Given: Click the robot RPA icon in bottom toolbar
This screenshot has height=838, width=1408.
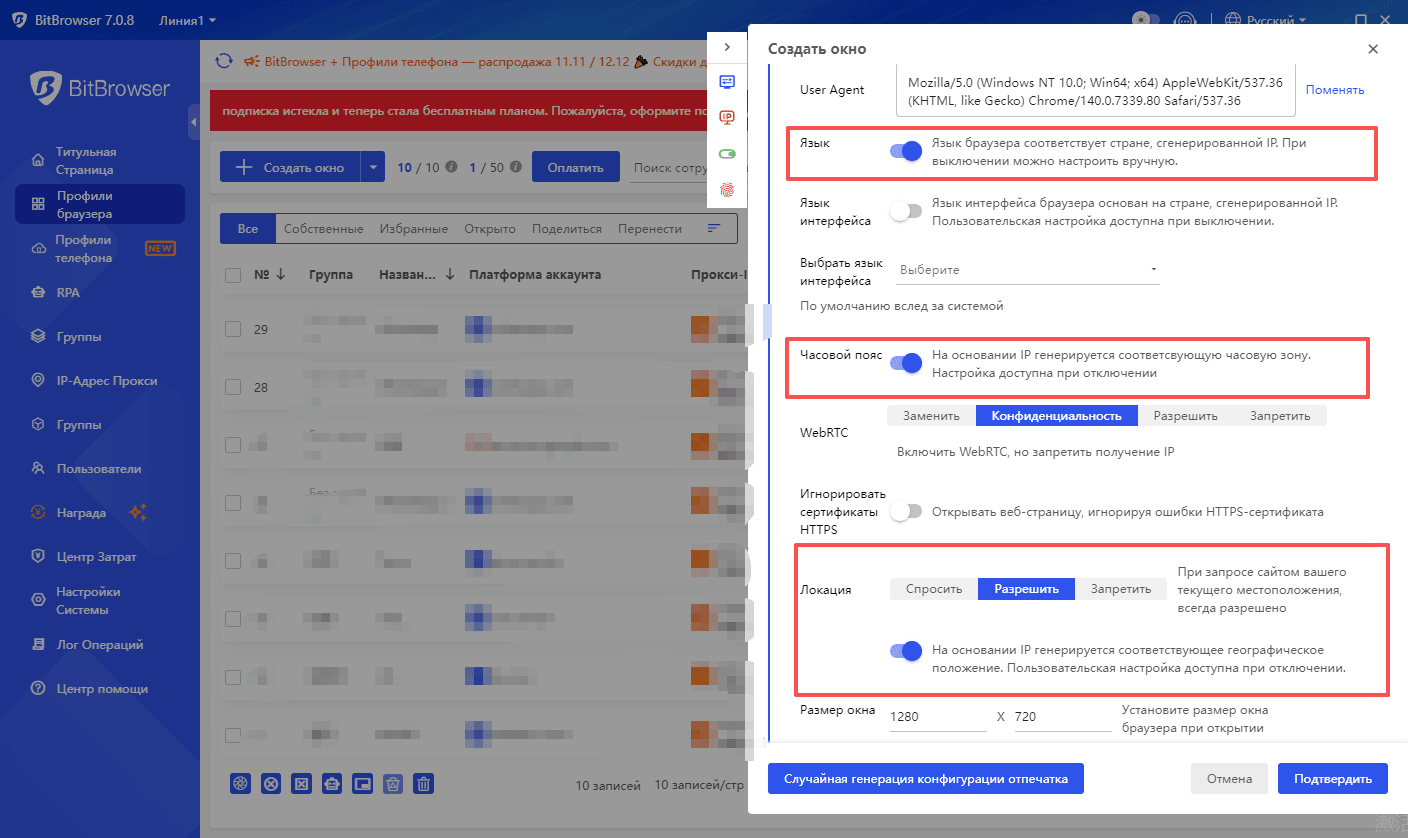Looking at the screenshot, I should [331, 783].
